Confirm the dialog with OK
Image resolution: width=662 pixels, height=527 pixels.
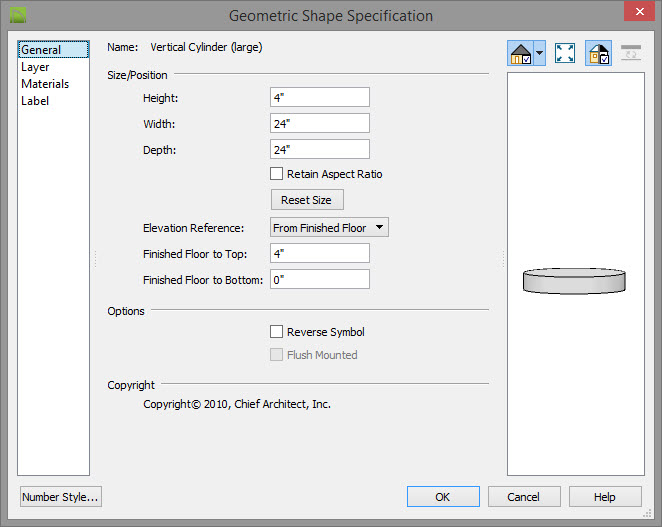pos(443,497)
